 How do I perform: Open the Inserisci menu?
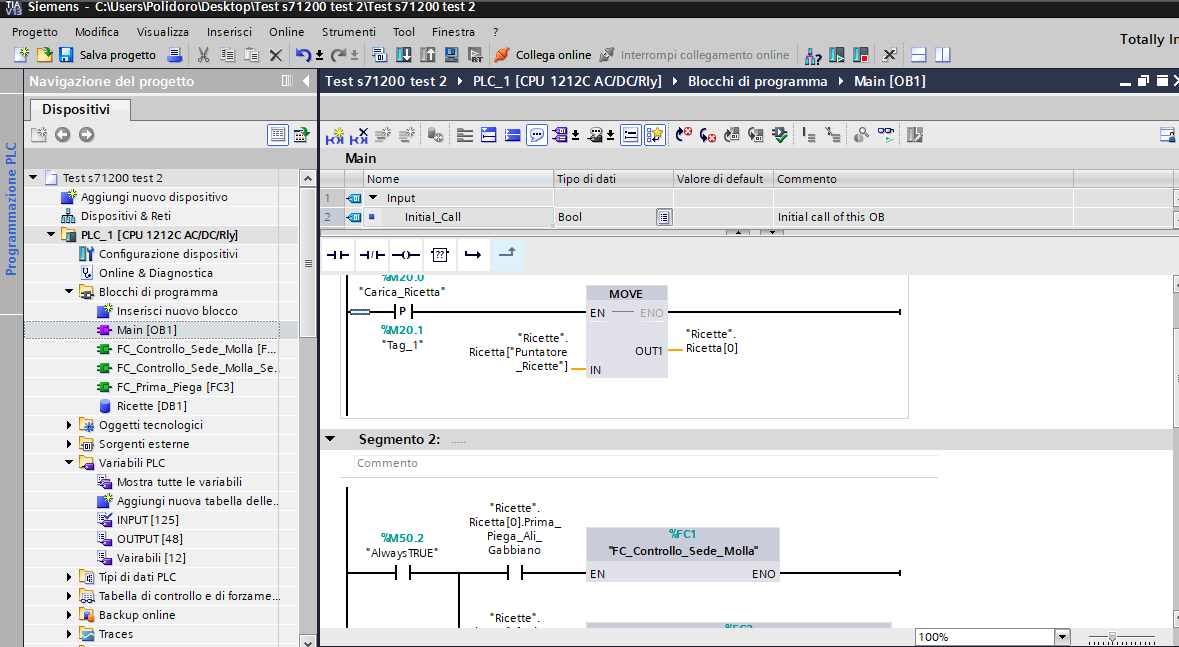[229, 32]
